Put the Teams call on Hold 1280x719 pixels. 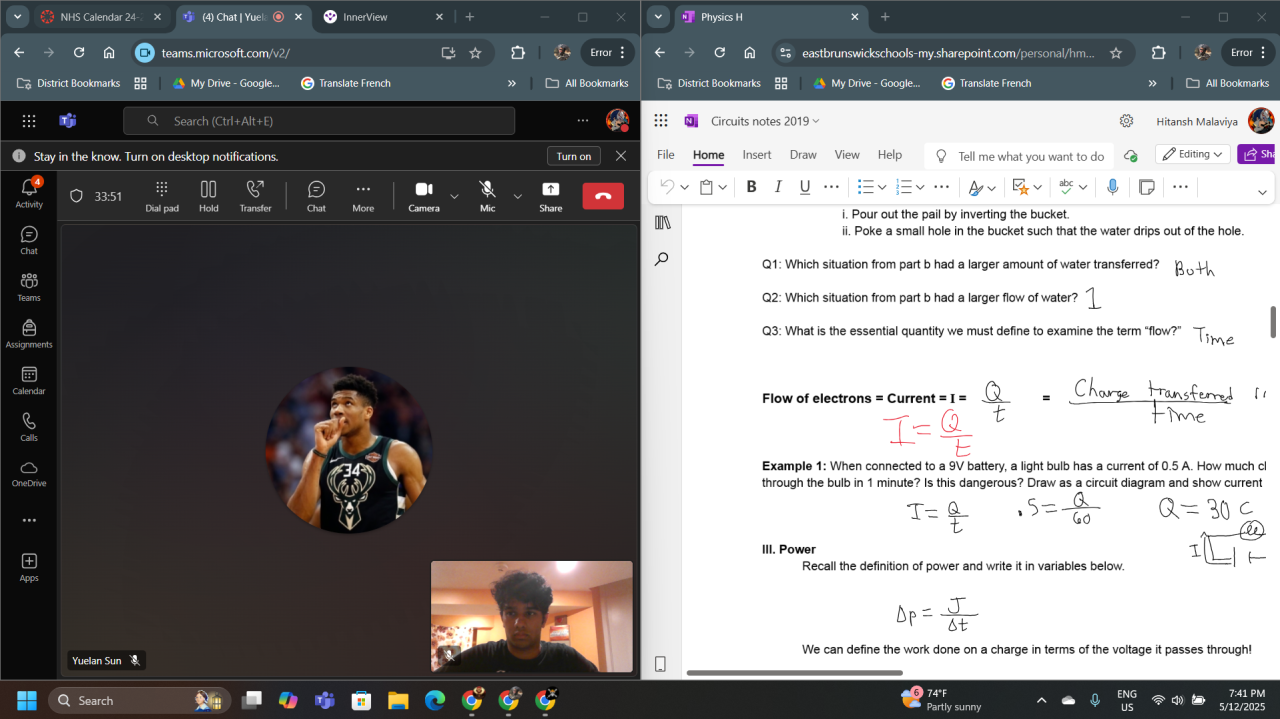click(x=208, y=196)
